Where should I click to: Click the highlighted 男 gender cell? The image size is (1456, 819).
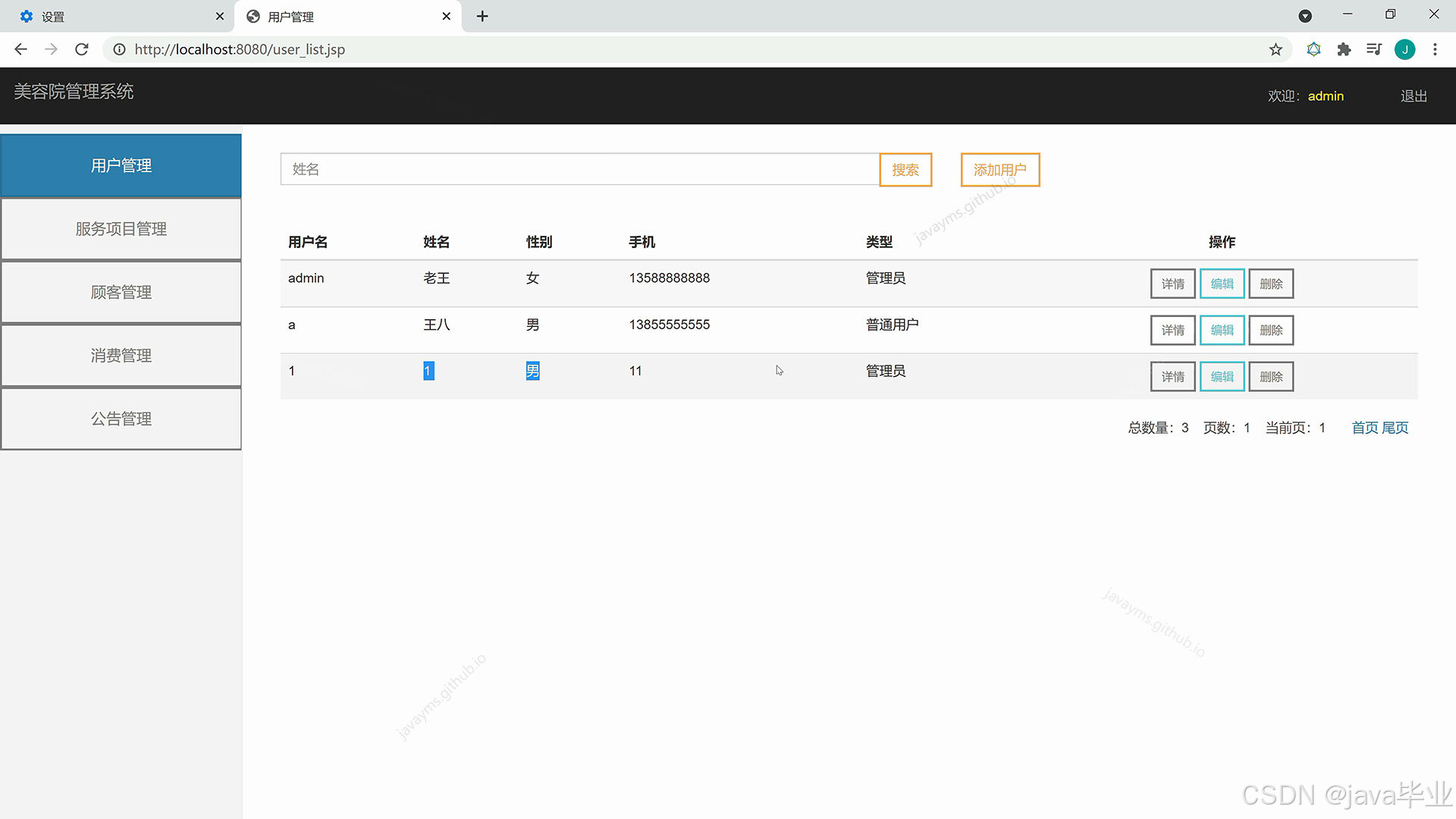pyautogui.click(x=533, y=371)
